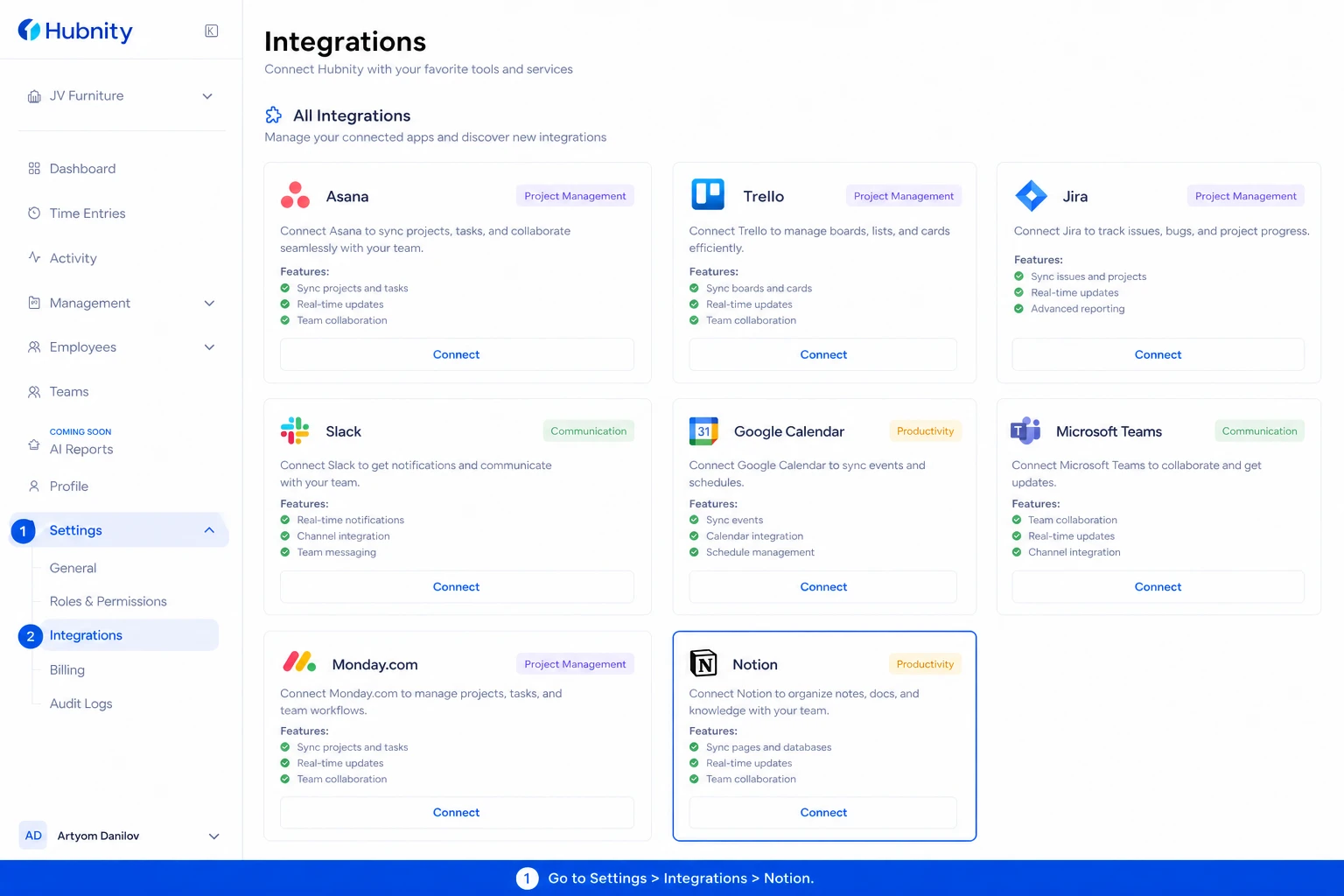This screenshot has height=896, width=1344.
Task: Click Jira's Project Management tag
Action: click(x=1246, y=196)
